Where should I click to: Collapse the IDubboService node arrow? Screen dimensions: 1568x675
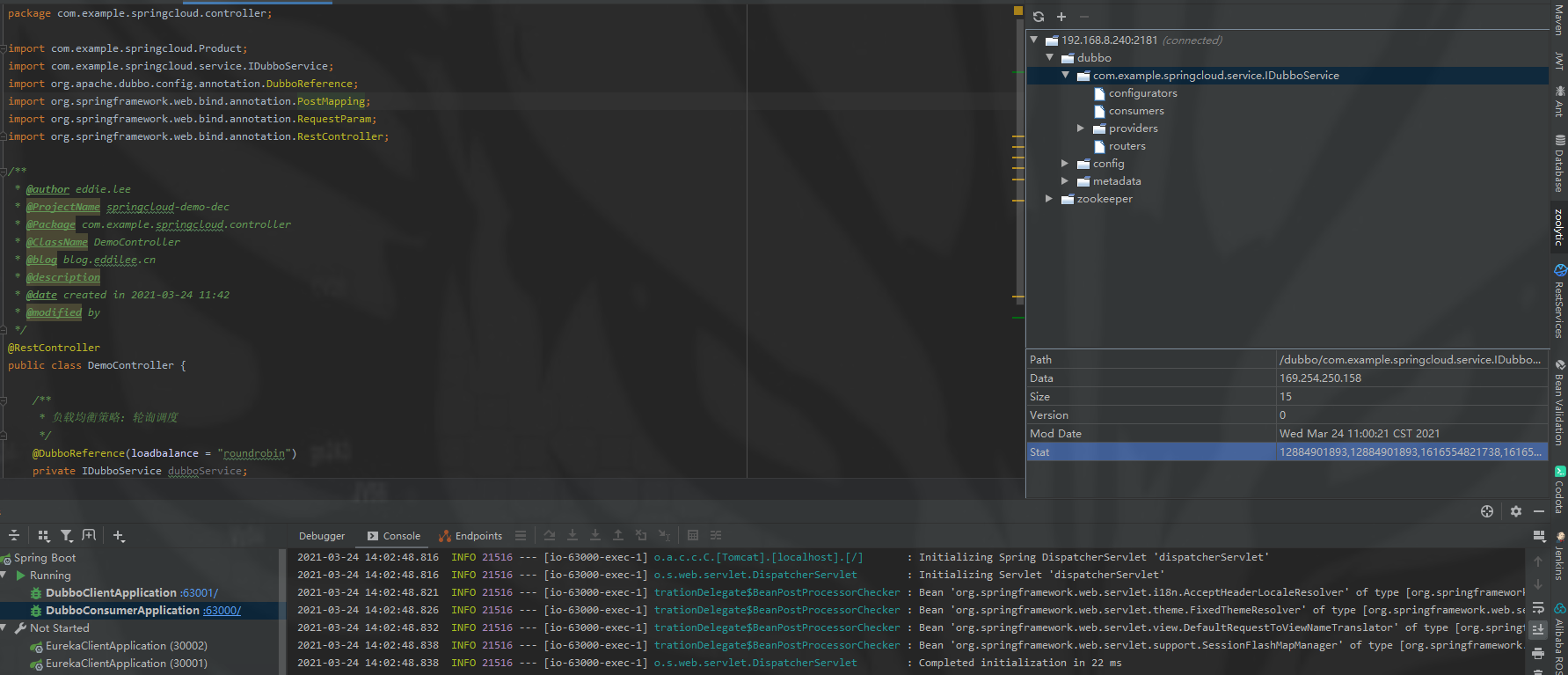pyautogui.click(x=1066, y=75)
